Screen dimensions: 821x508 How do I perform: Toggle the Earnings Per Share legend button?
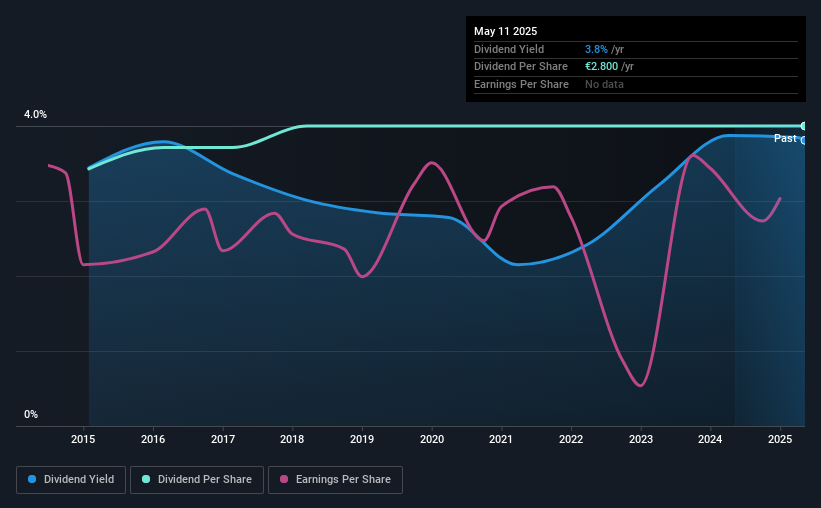pyautogui.click(x=335, y=480)
